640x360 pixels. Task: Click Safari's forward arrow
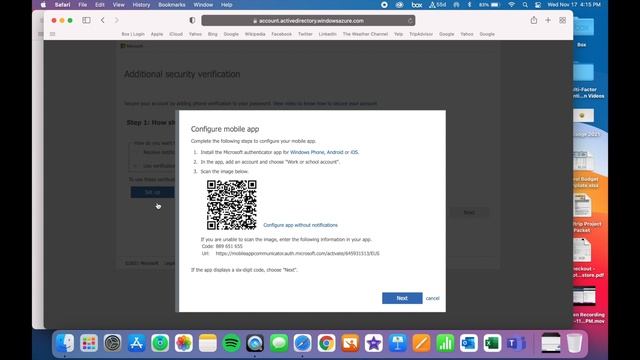117,20
